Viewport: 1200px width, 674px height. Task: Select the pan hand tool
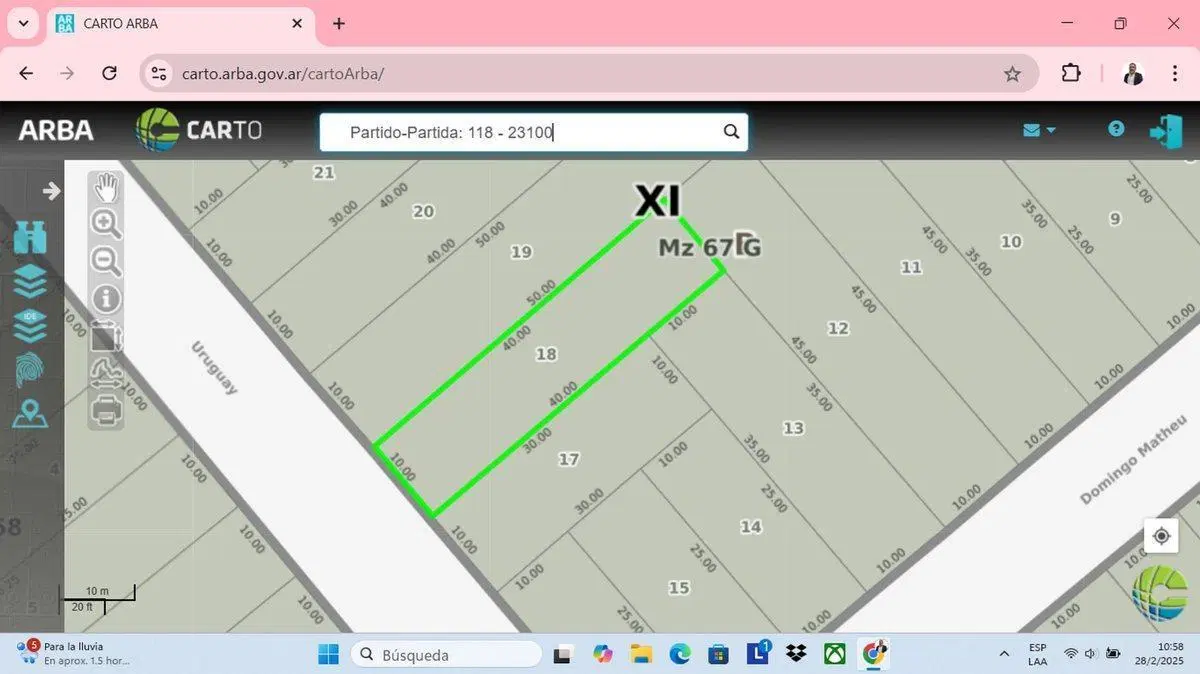(x=106, y=187)
